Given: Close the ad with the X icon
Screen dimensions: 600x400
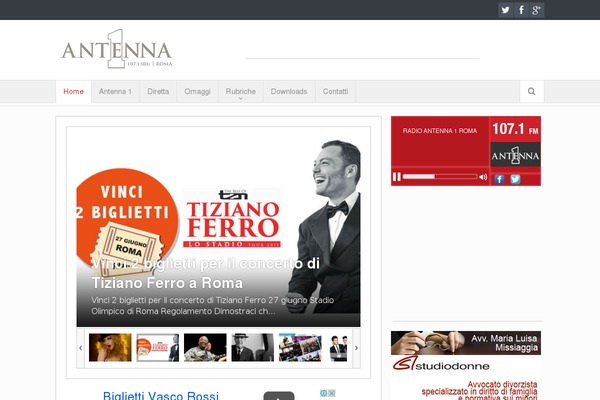Looking at the screenshot, I should (x=331, y=393).
